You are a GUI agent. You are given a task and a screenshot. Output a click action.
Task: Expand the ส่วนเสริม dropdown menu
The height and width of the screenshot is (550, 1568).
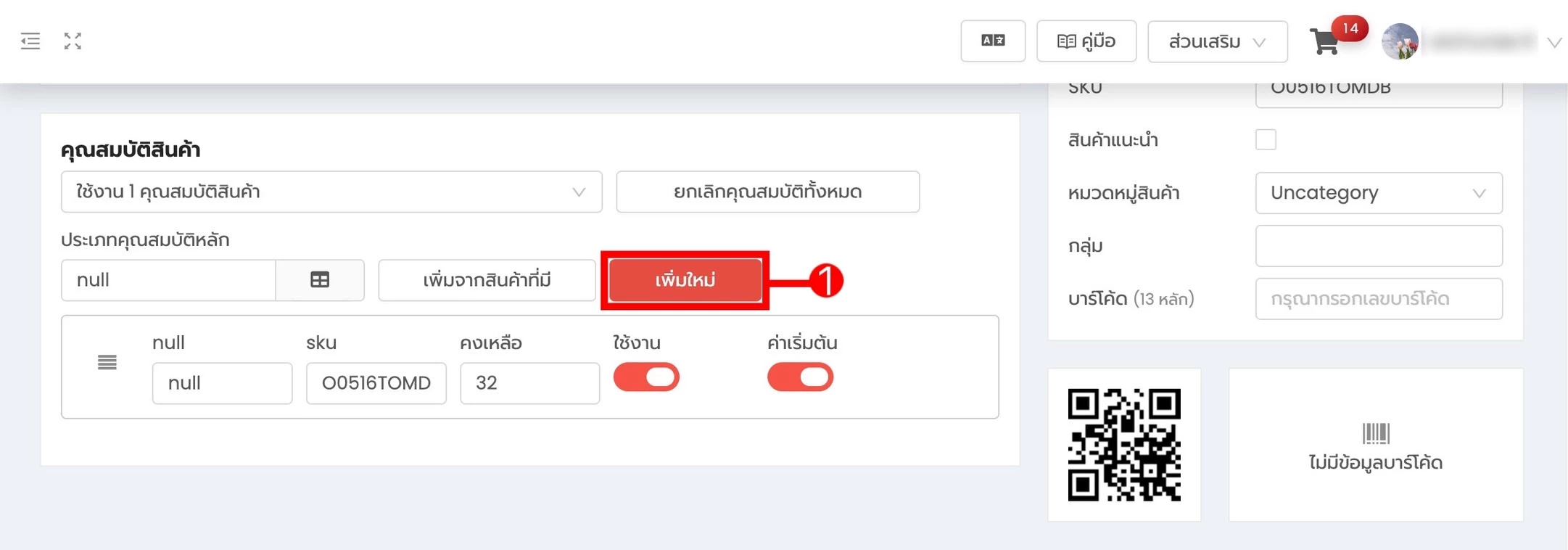click(x=1218, y=41)
